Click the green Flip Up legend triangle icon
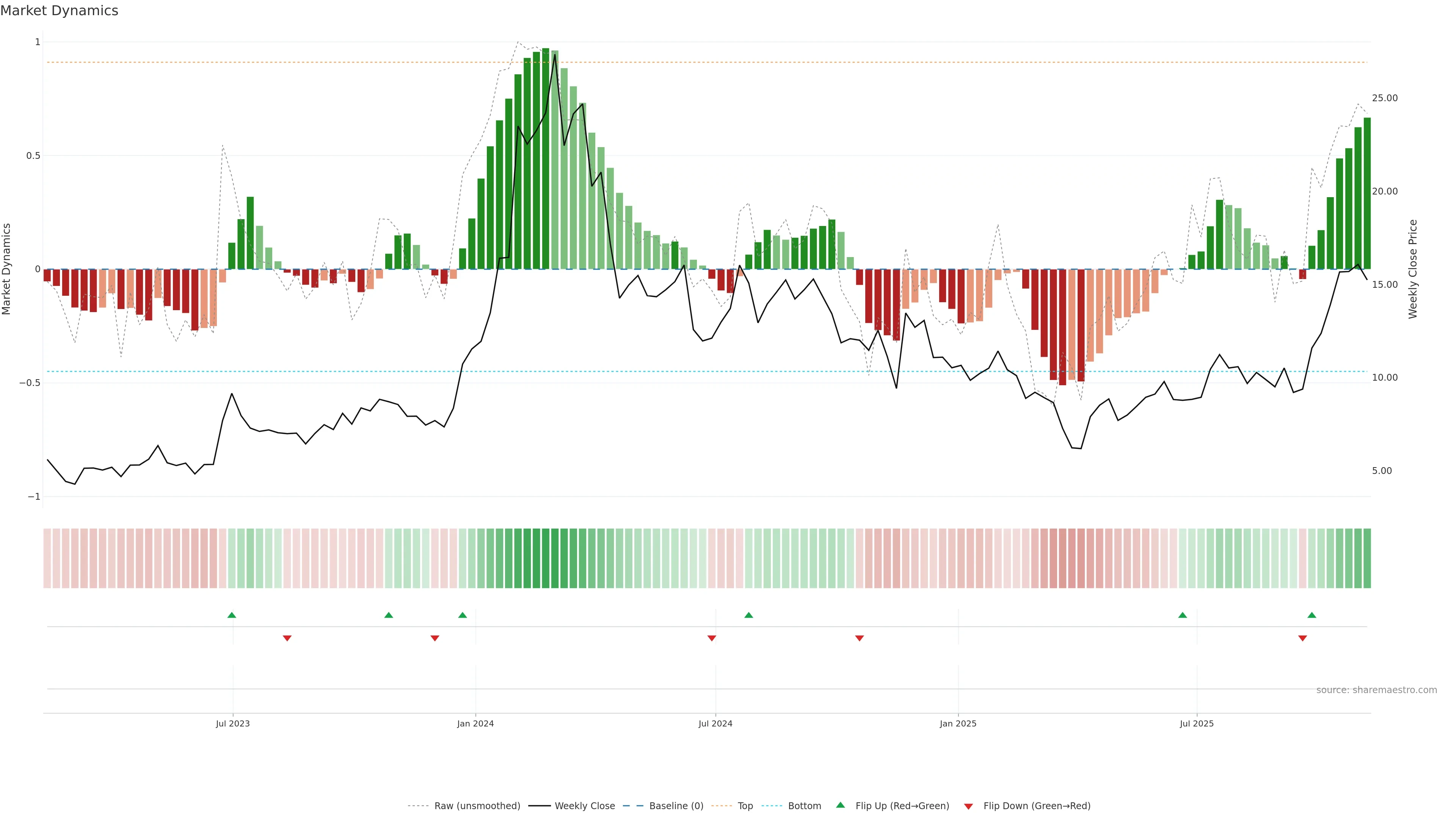Image resolution: width=1456 pixels, height=819 pixels. point(841,805)
